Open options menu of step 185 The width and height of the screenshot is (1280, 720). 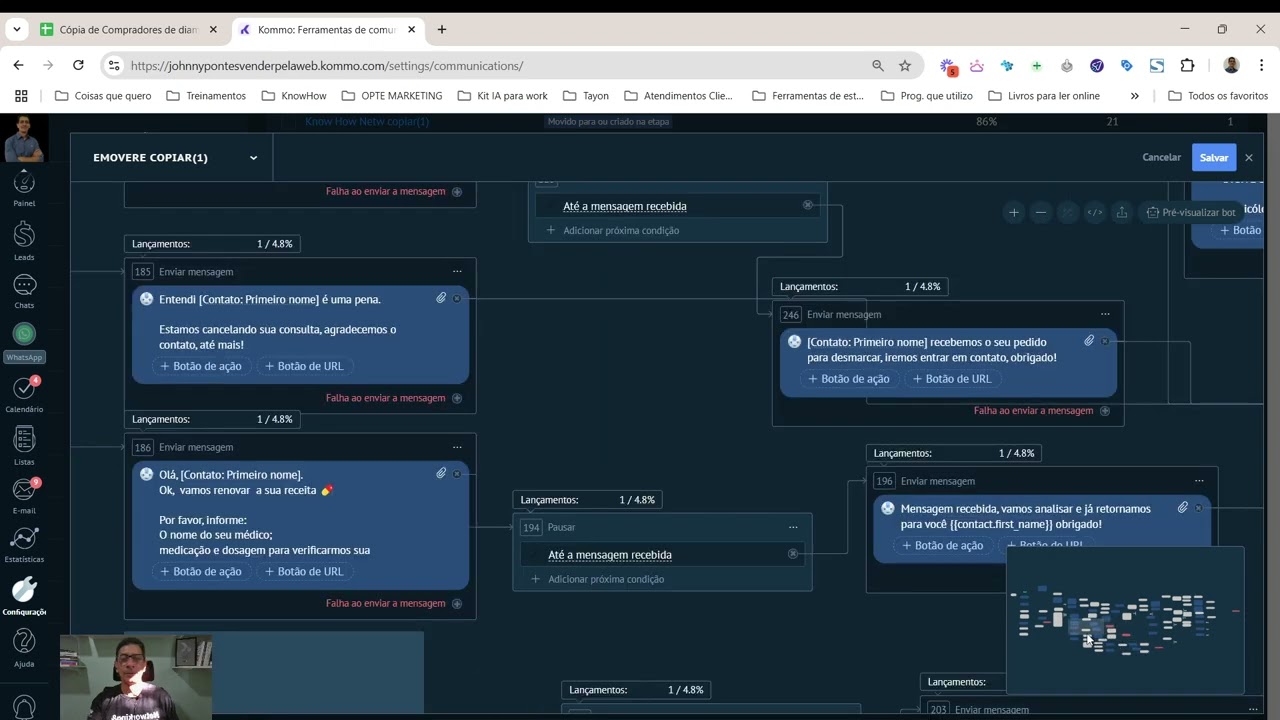457,271
